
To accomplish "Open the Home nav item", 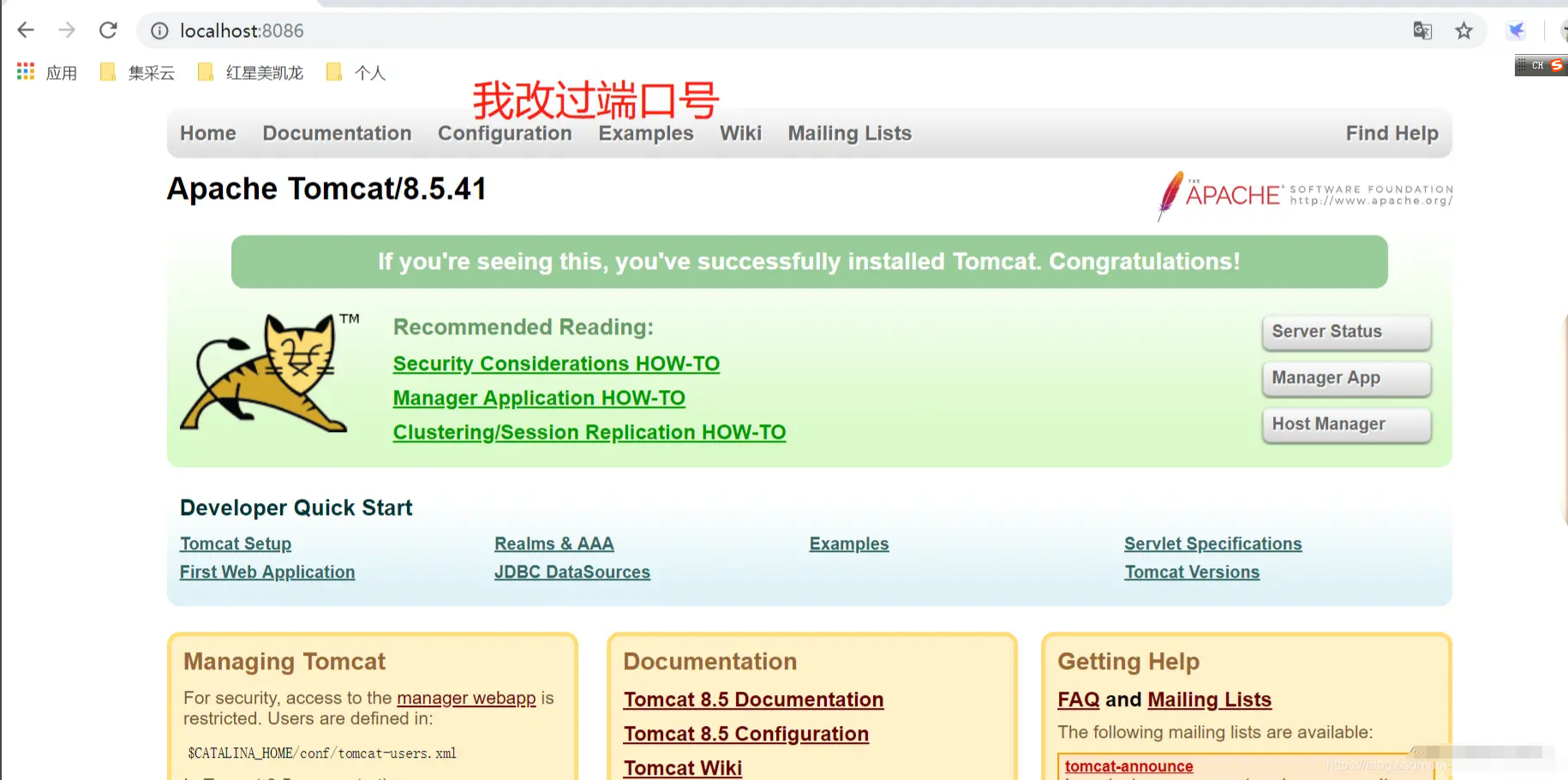I will tap(208, 133).
